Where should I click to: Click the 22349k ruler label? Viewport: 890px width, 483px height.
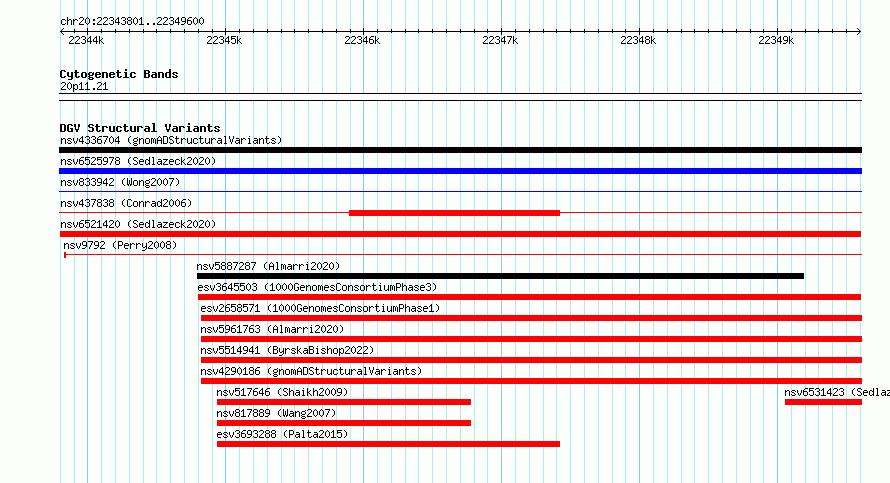coord(776,40)
